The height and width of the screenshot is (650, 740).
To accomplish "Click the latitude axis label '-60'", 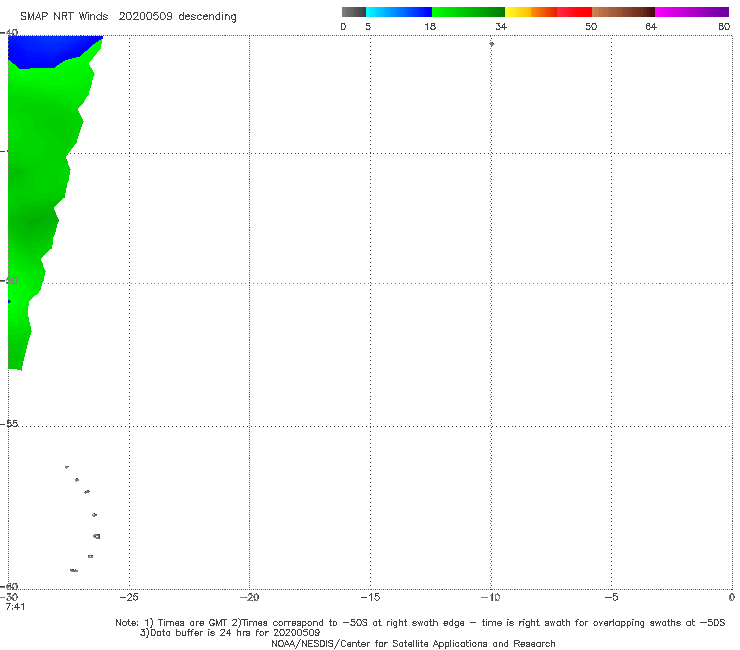I will tap(9, 586).
